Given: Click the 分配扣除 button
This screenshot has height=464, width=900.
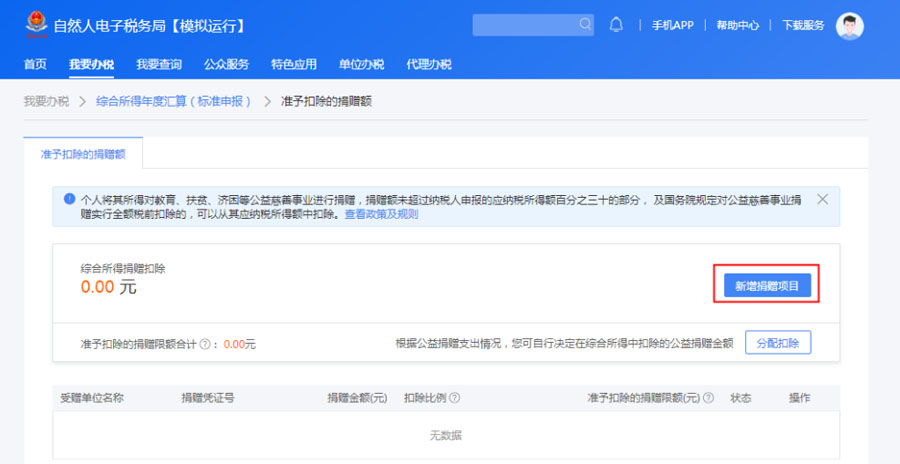Looking at the screenshot, I should pos(777,343).
